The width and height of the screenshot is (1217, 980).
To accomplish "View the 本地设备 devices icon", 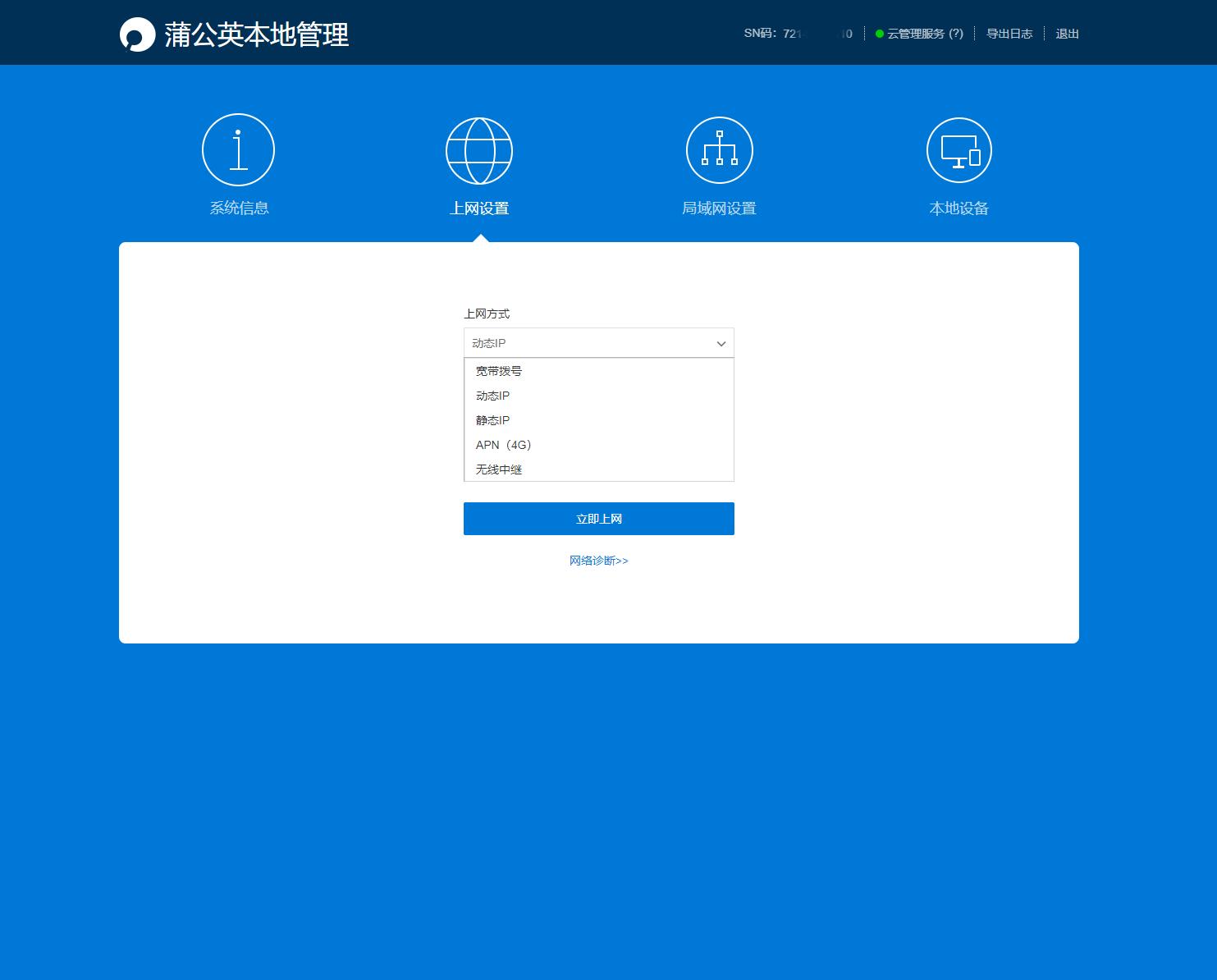I will (x=959, y=149).
